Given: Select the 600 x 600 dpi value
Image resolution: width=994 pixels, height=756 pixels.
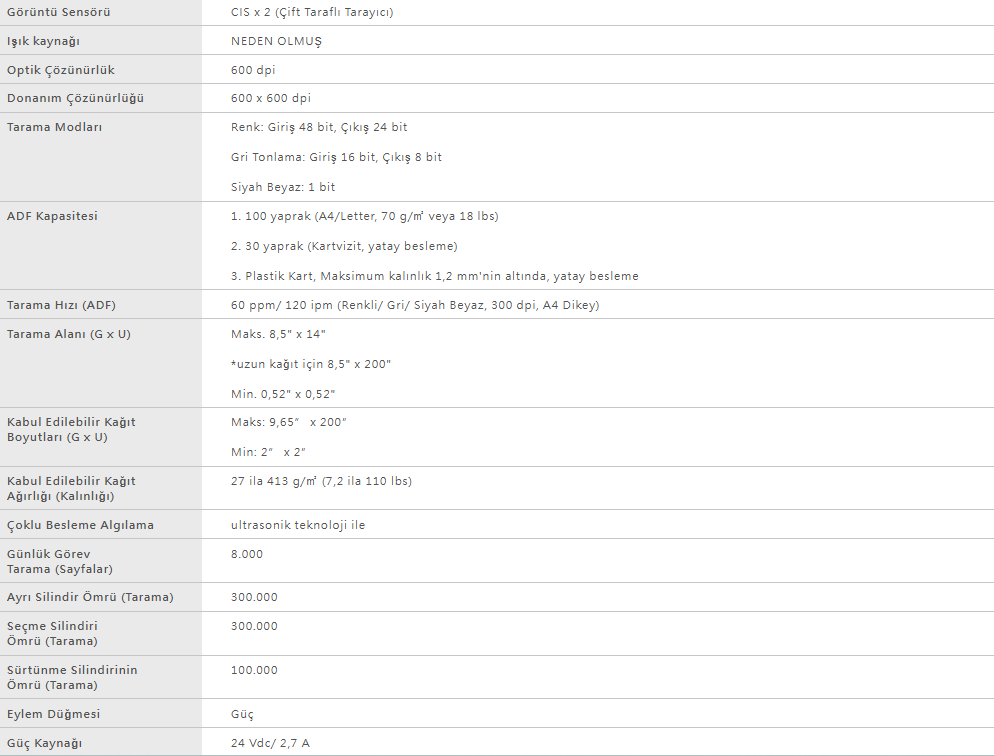Looking at the screenshot, I should (271, 98).
